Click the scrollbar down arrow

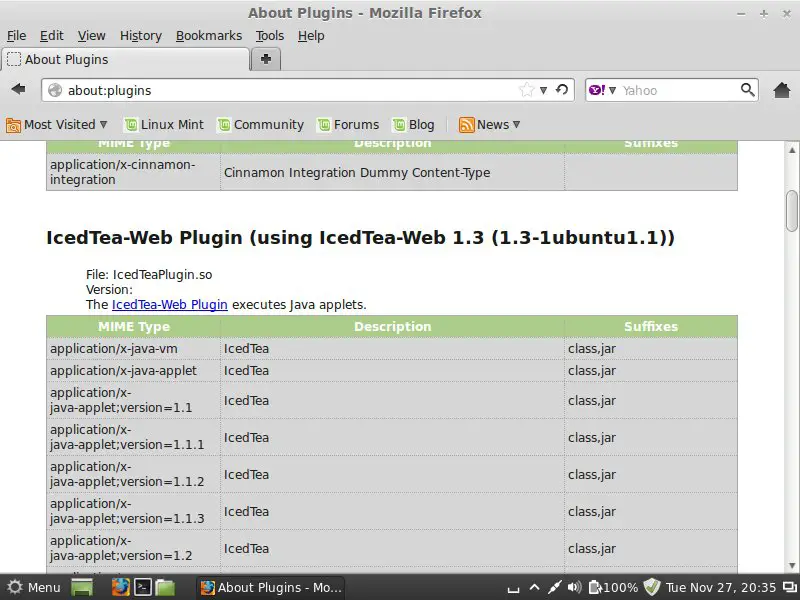pos(792,565)
